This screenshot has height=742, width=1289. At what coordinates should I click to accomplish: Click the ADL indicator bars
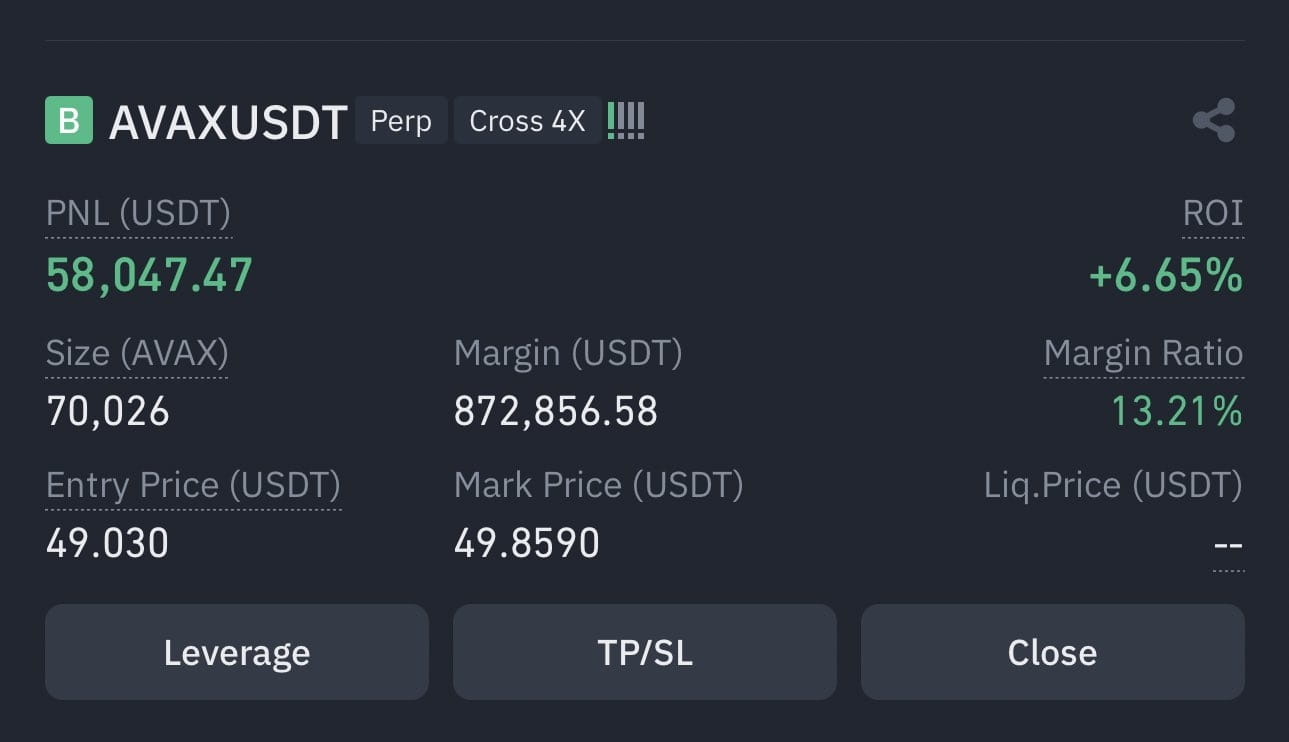point(626,121)
